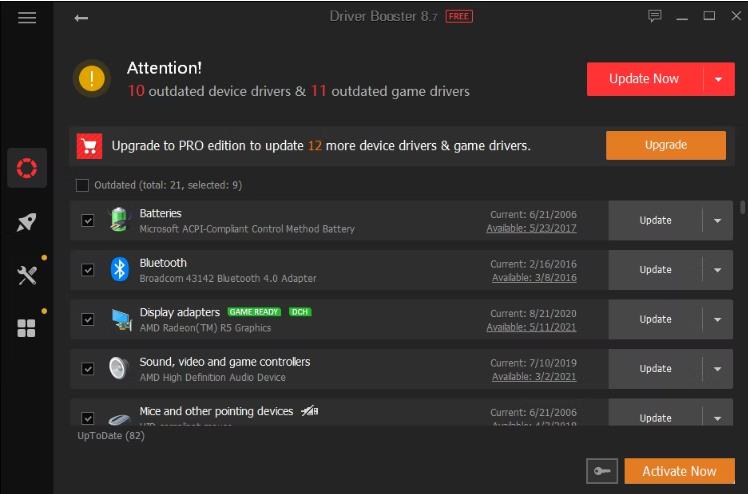Click Current: 2/16/2016 date text
748x494 pixels.
[x=533, y=264]
